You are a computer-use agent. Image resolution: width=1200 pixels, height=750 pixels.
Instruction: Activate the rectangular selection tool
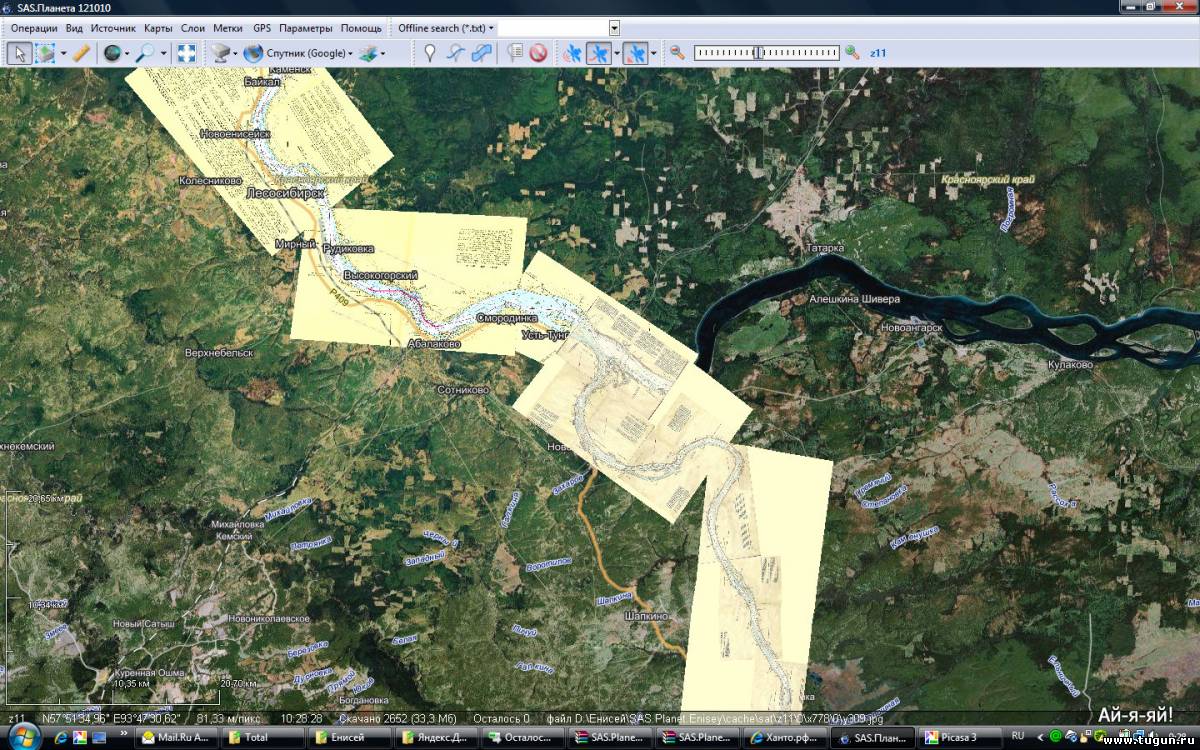coord(45,53)
